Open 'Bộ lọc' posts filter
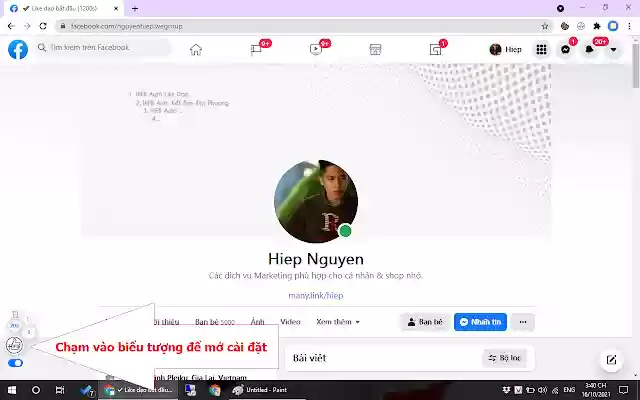This screenshot has width=640, height=400. point(505,358)
